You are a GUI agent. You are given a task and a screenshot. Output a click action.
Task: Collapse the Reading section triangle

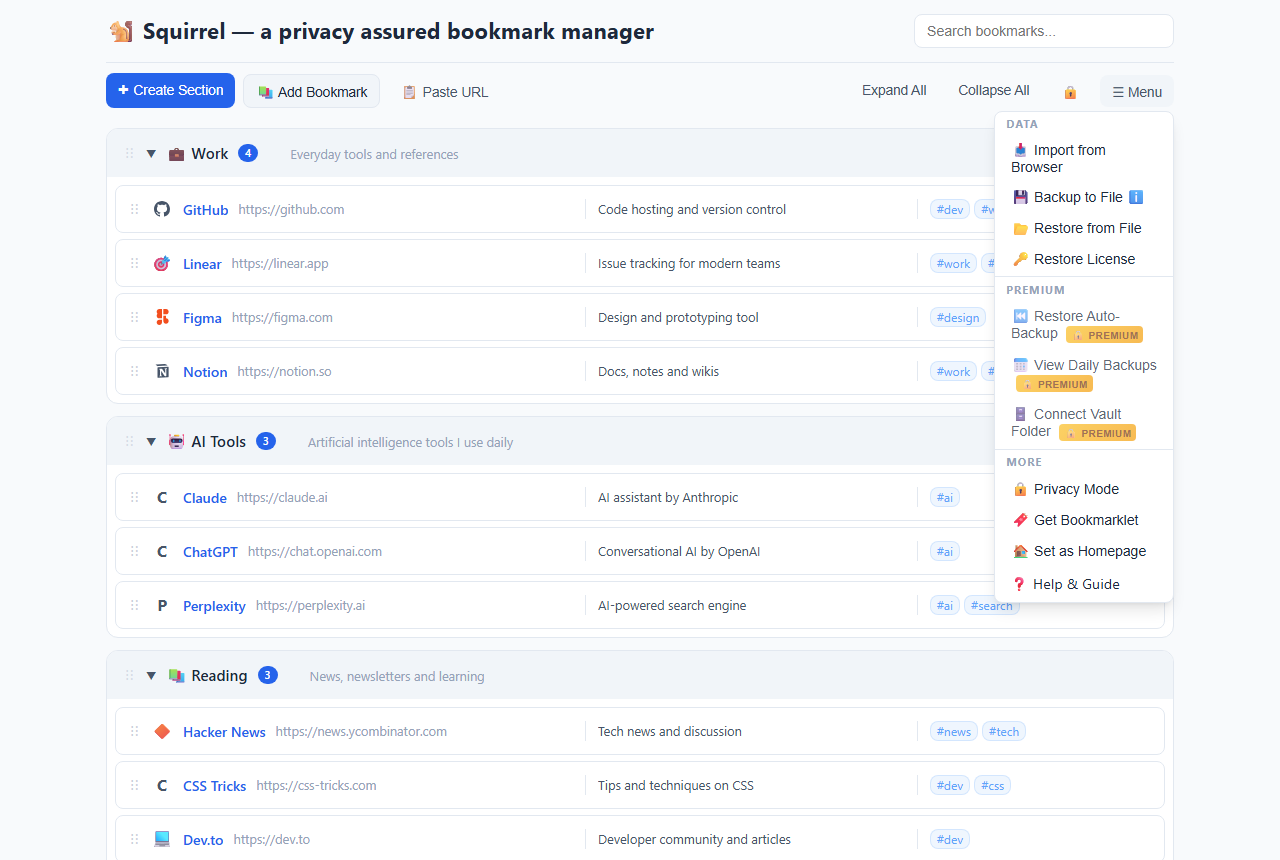coord(151,675)
